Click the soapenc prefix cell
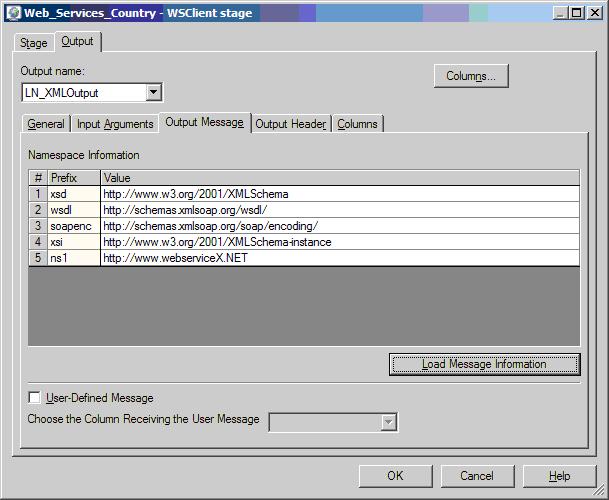Image resolution: width=609 pixels, height=500 pixels. [74, 226]
